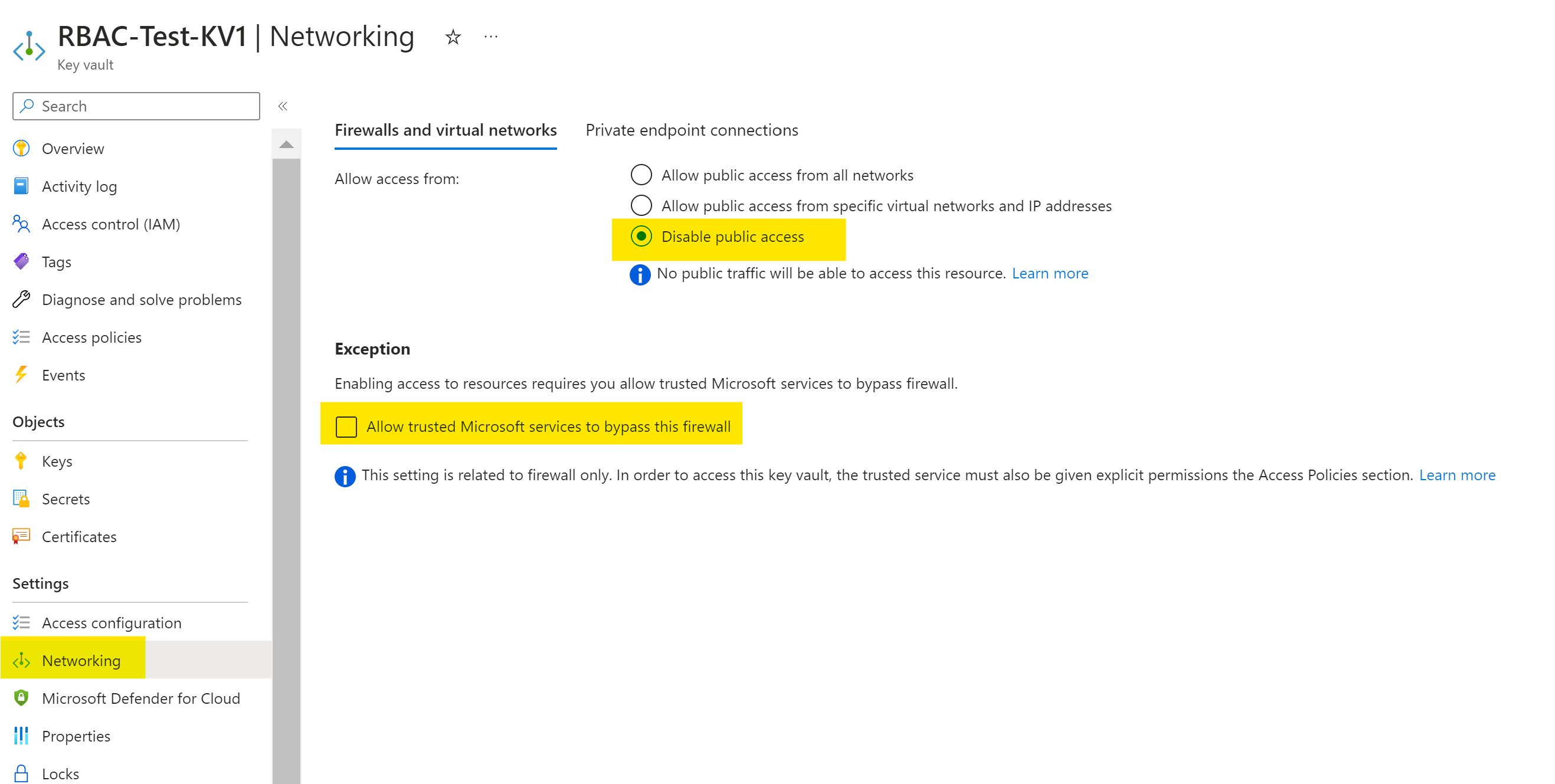This screenshot has height=784, width=1555.
Task: Select specific virtual networks and IP addresses
Action: point(641,206)
